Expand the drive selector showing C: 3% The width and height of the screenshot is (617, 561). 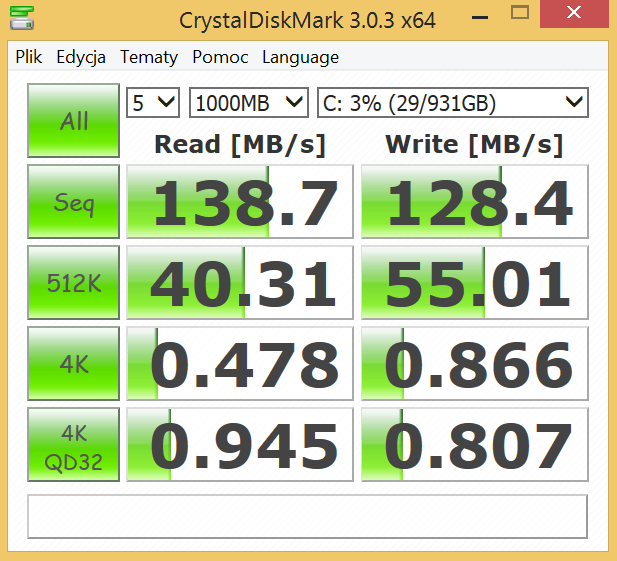point(453,103)
